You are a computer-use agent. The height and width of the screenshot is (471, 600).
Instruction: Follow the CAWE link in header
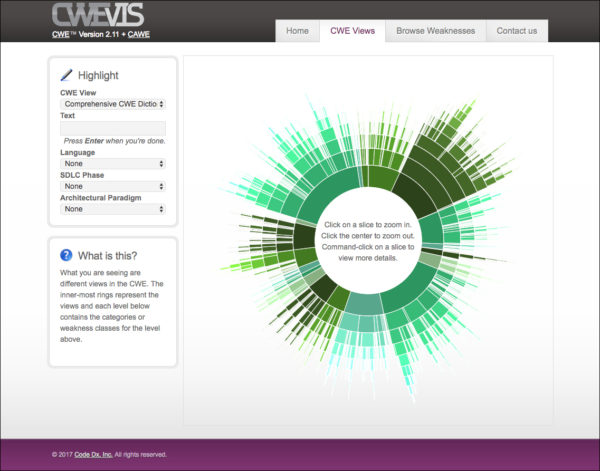139,34
